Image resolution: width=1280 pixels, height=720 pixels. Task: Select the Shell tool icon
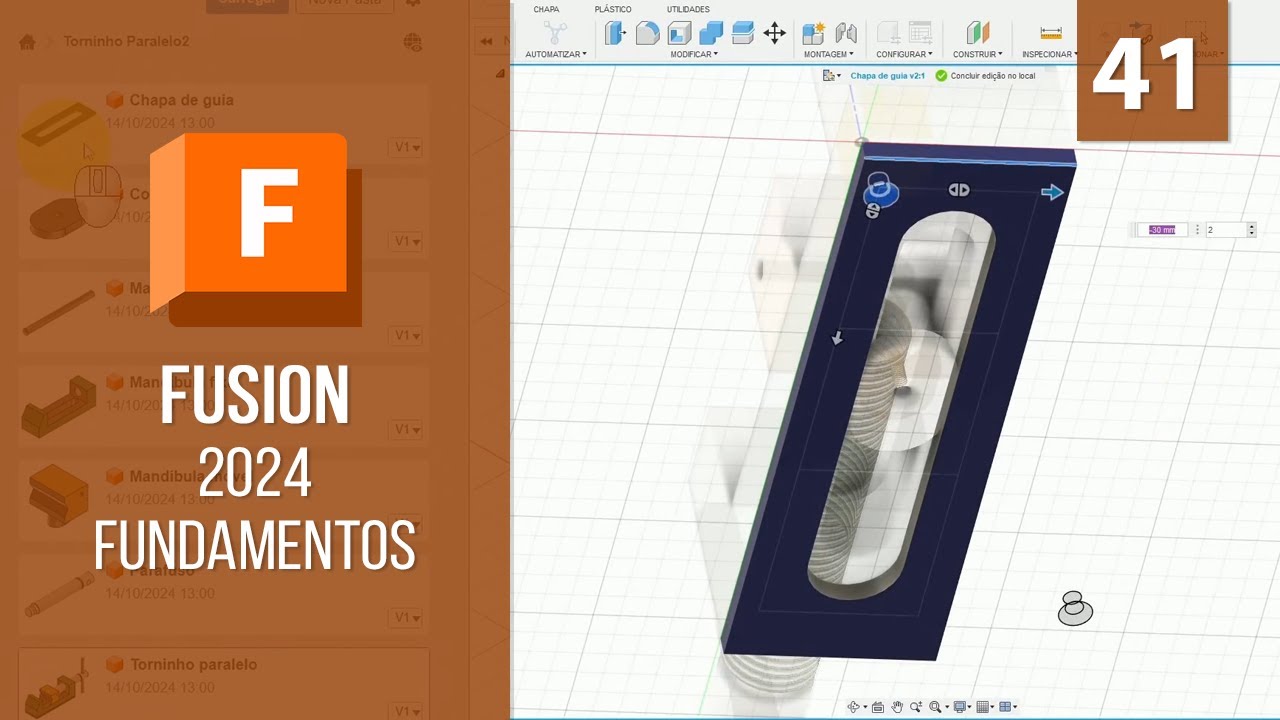click(679, 33)
